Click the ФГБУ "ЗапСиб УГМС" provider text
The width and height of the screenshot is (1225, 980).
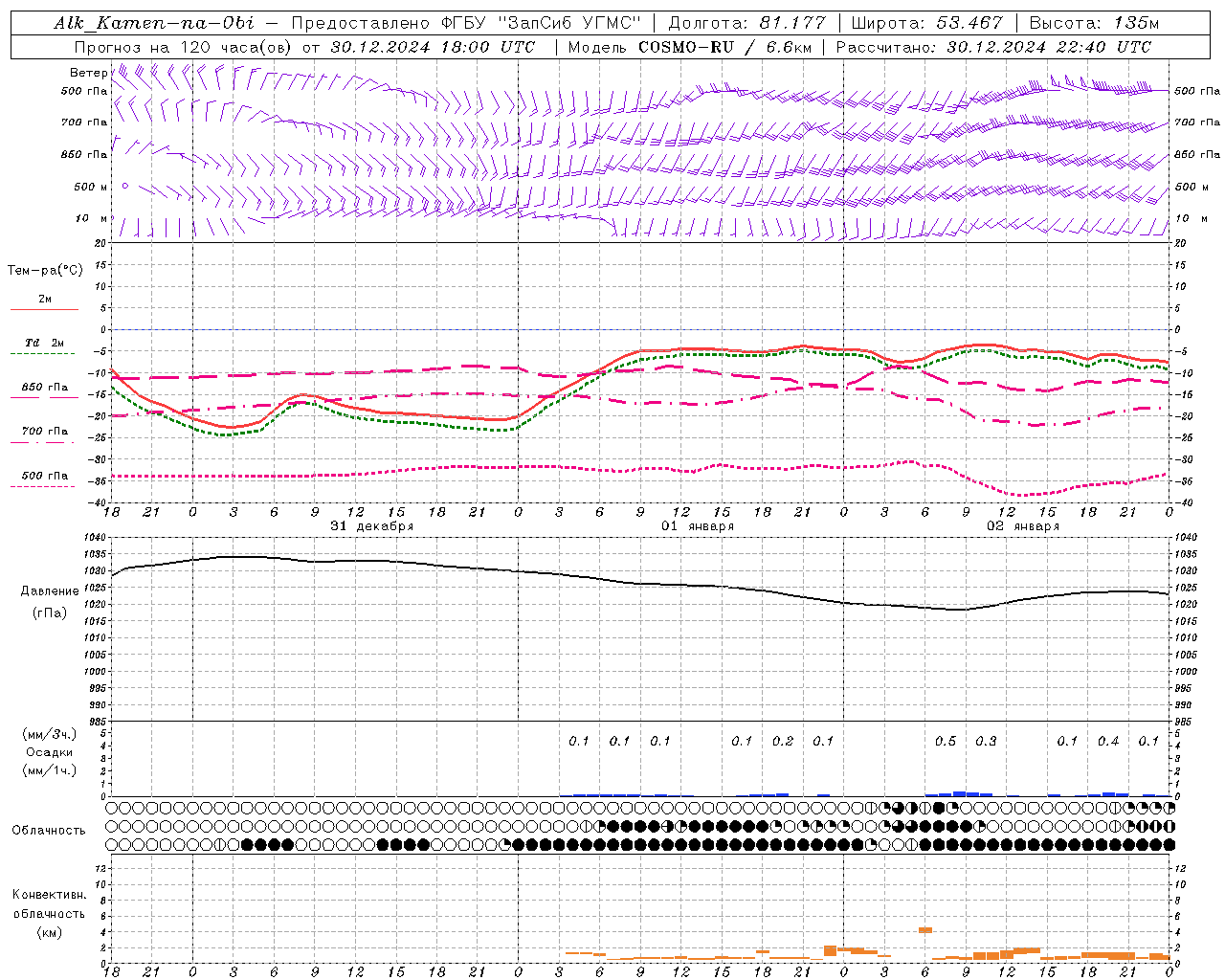pyautogui.click(x=542, y=23)
